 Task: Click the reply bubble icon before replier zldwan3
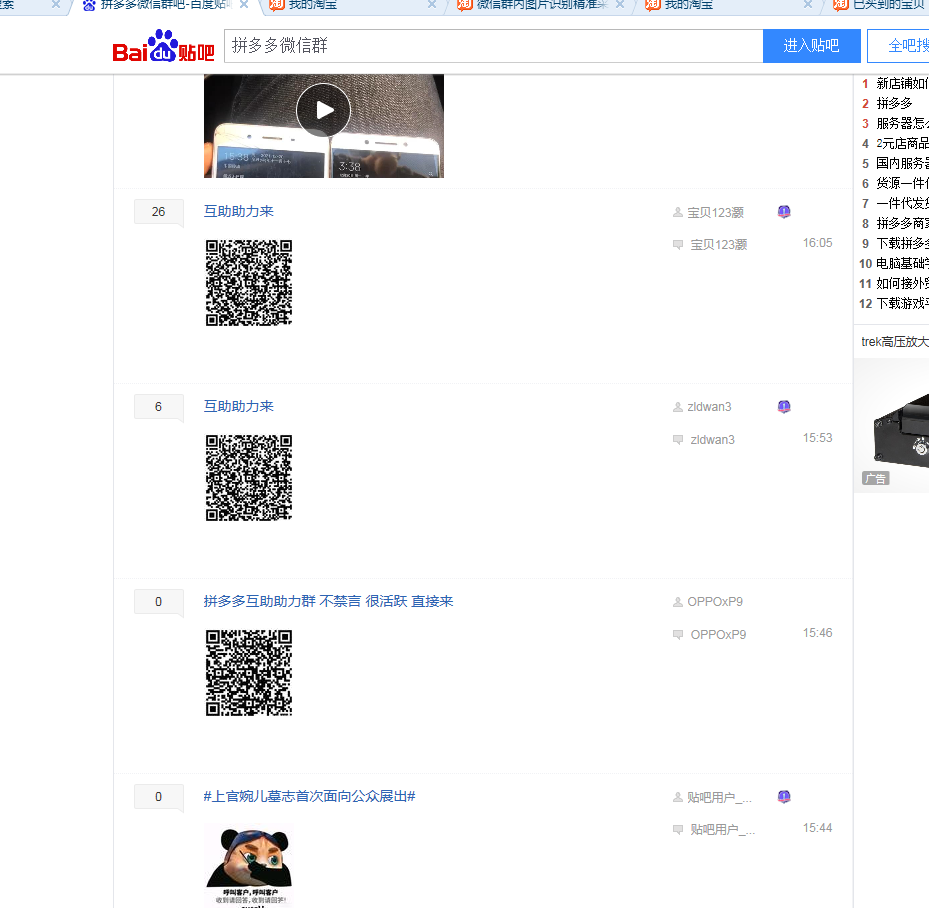678,439
